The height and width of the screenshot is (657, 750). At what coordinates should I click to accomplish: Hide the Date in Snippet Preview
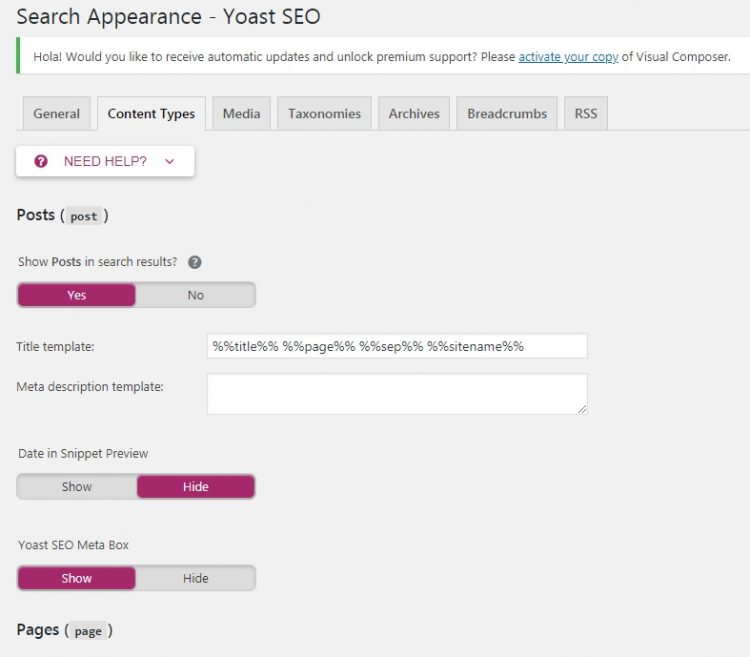pyautogui.click(x=196, y=487)
